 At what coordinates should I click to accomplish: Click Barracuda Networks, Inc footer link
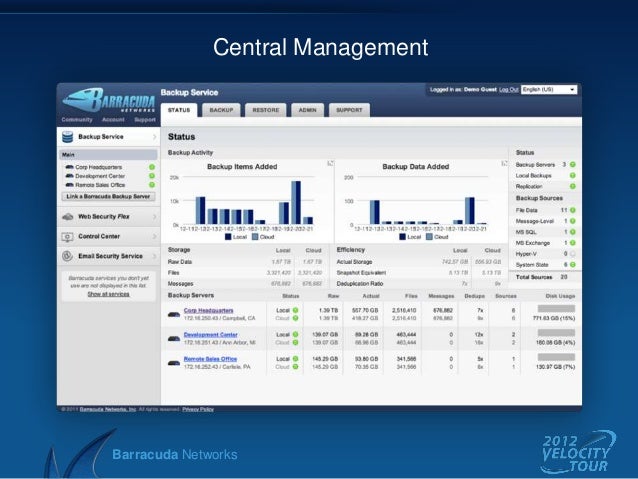pyautogui.click(x=108, y=409)
